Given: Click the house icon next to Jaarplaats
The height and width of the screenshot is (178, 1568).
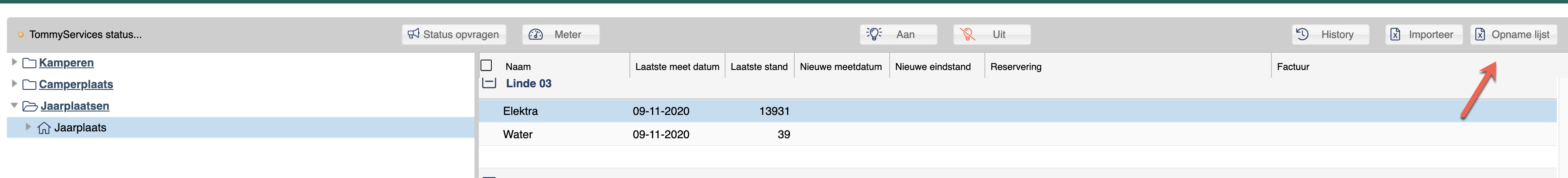Looking at the screenshot, I should (x=44, y=127).
